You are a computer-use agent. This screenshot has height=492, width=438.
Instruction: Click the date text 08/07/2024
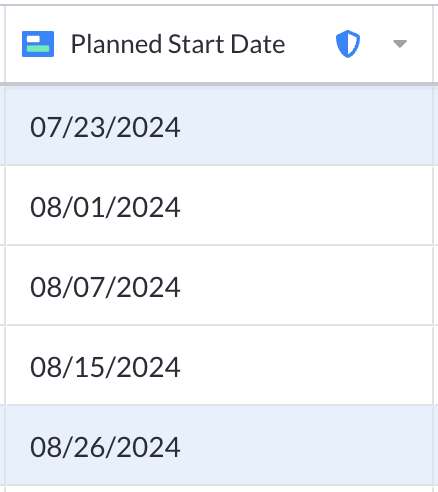pos(105,287)
